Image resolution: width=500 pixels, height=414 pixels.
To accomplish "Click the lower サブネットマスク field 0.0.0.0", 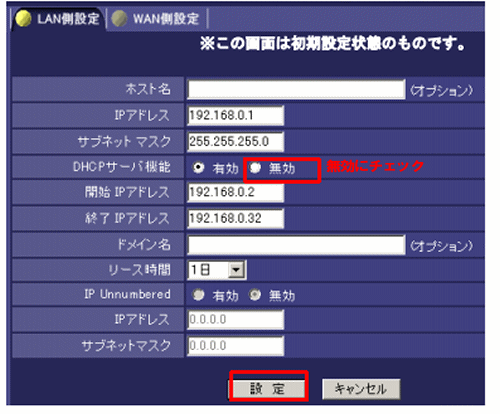I will point(236,345).
